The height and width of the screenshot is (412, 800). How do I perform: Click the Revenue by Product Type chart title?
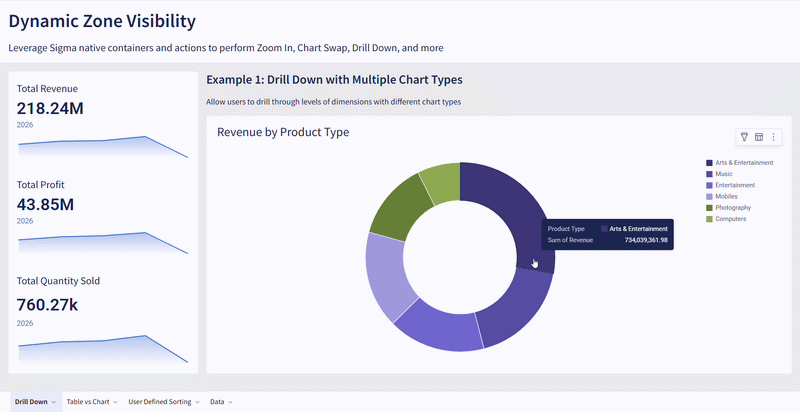point(283,132)
